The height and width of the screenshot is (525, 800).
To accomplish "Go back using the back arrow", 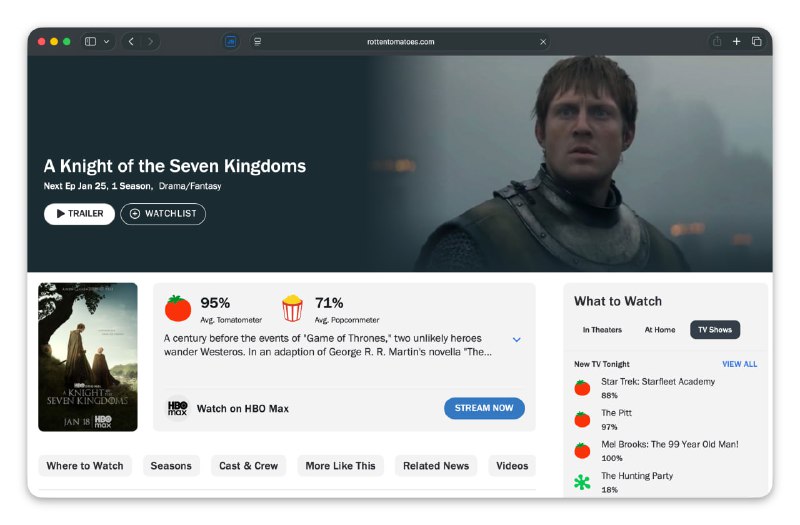I will pyautogui.click(x=131, y=41).
